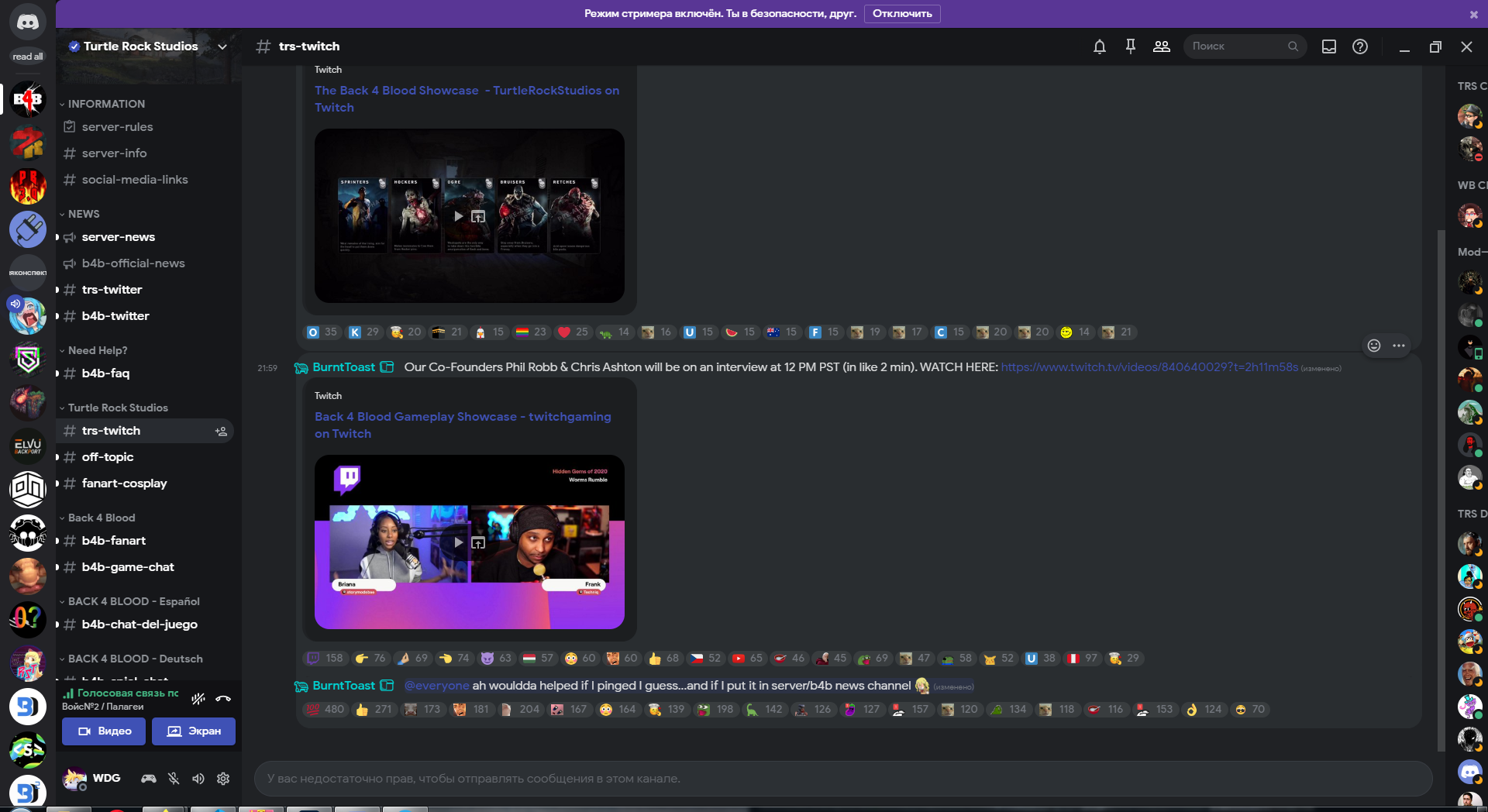1488x812 pixels.
Task: Switch to the off-topic channel
Action: (x=108, y=457)
